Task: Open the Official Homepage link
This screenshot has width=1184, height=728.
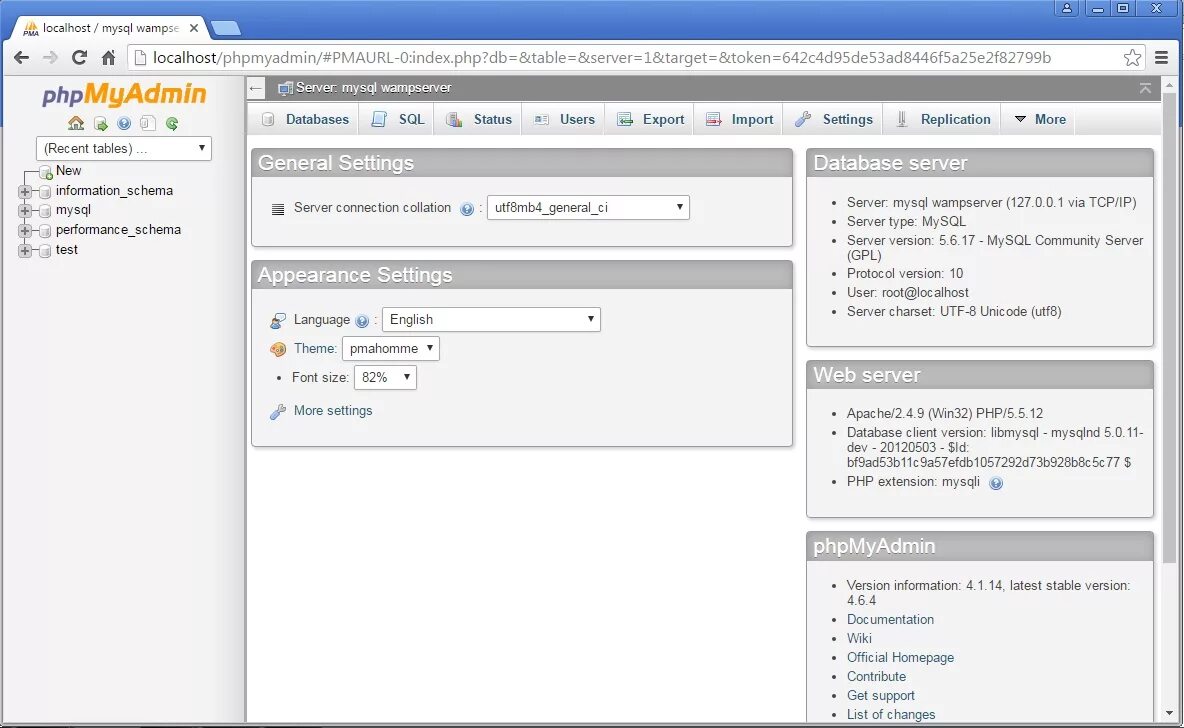Action: click(900, 658)
